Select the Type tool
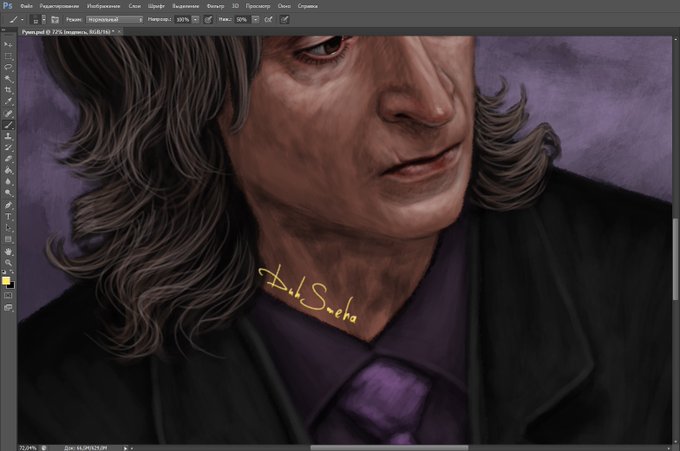Image resolution: width=680 pixels, height=451 pixels. tap(8, 216)
